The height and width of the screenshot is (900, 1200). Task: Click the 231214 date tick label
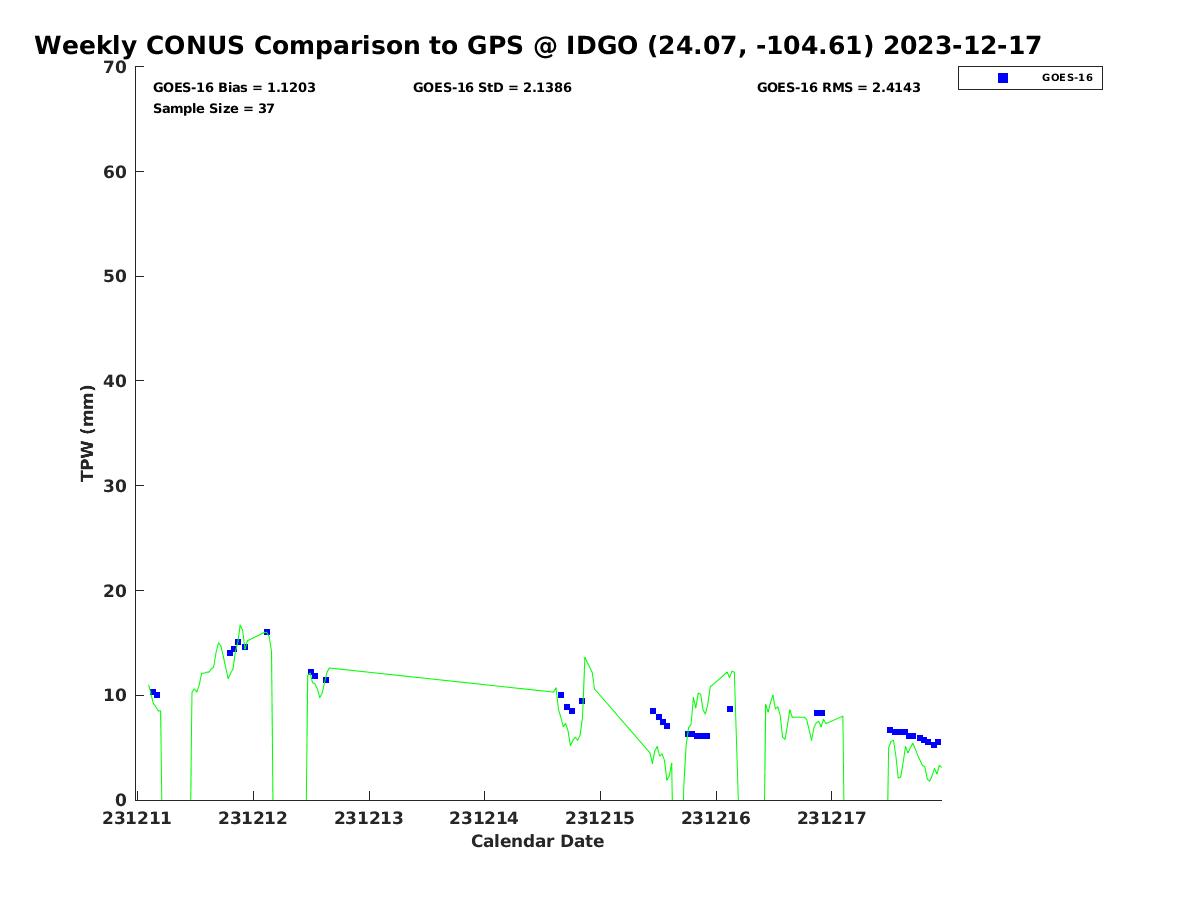(x=484, y=819)
